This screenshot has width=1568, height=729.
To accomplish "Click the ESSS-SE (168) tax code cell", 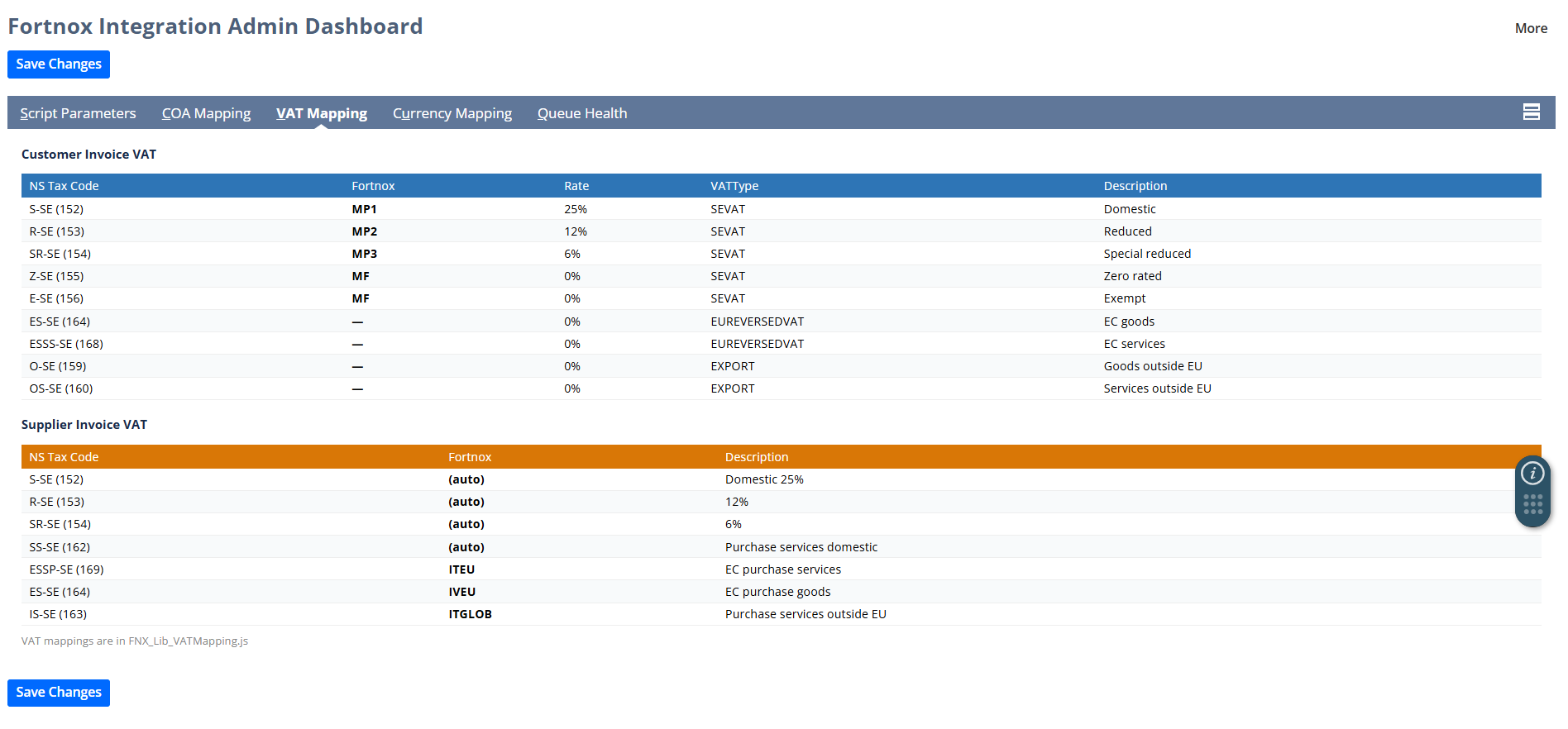I will coord(66,344).
